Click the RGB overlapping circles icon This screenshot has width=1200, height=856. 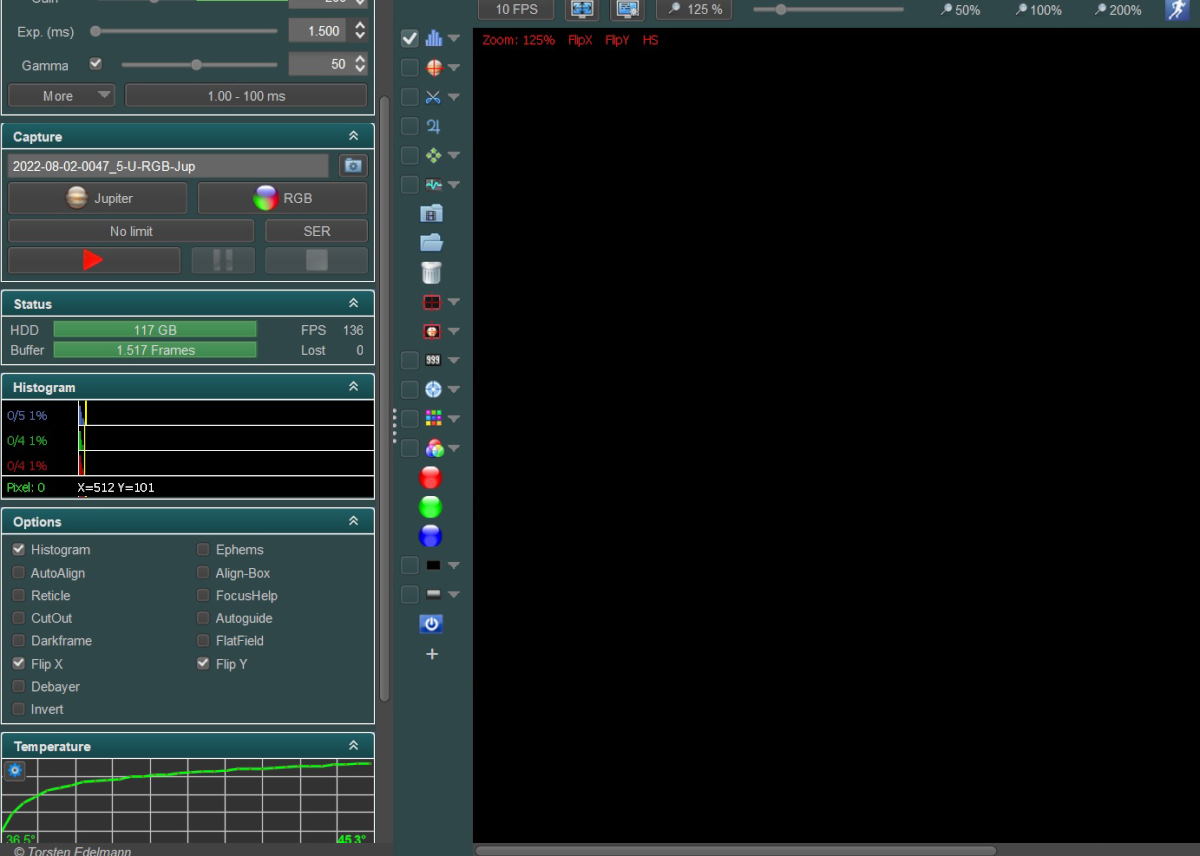[433, 448]
